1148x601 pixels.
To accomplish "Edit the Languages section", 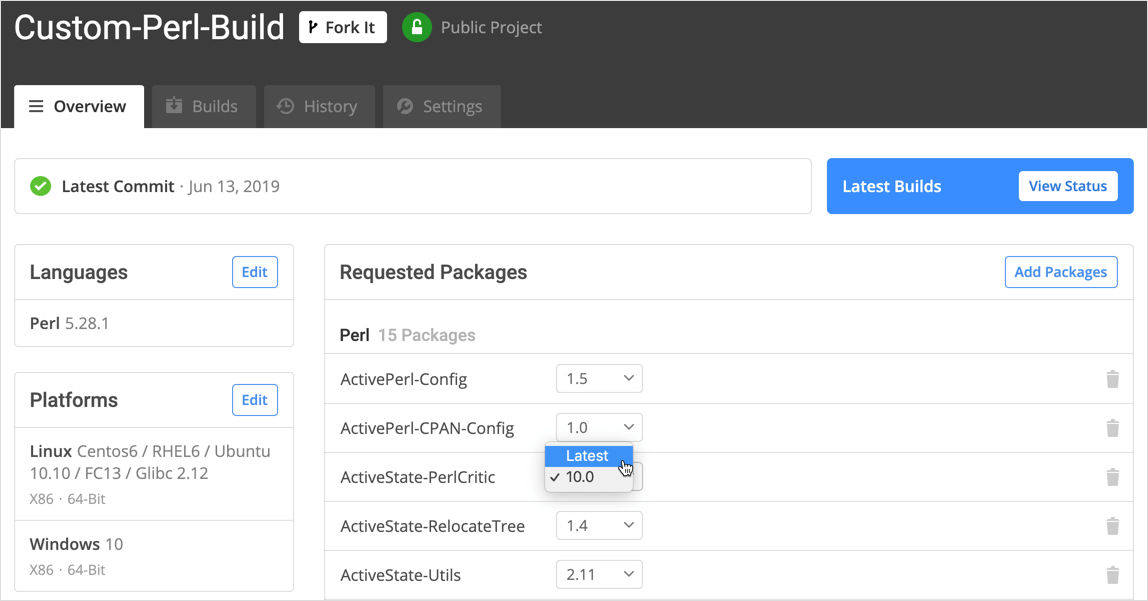I will click(x=255, y=272).
